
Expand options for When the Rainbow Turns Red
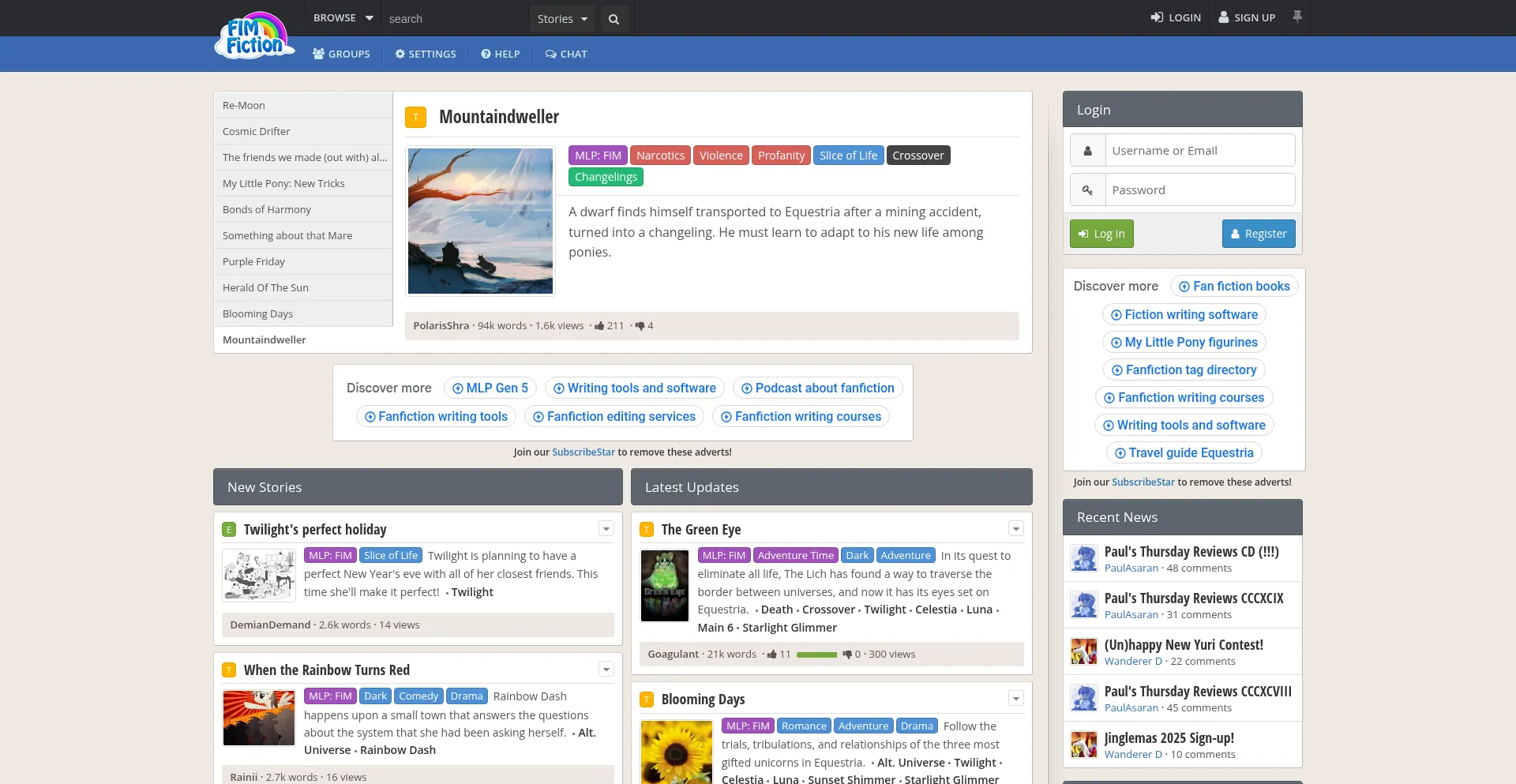point(606,669)
